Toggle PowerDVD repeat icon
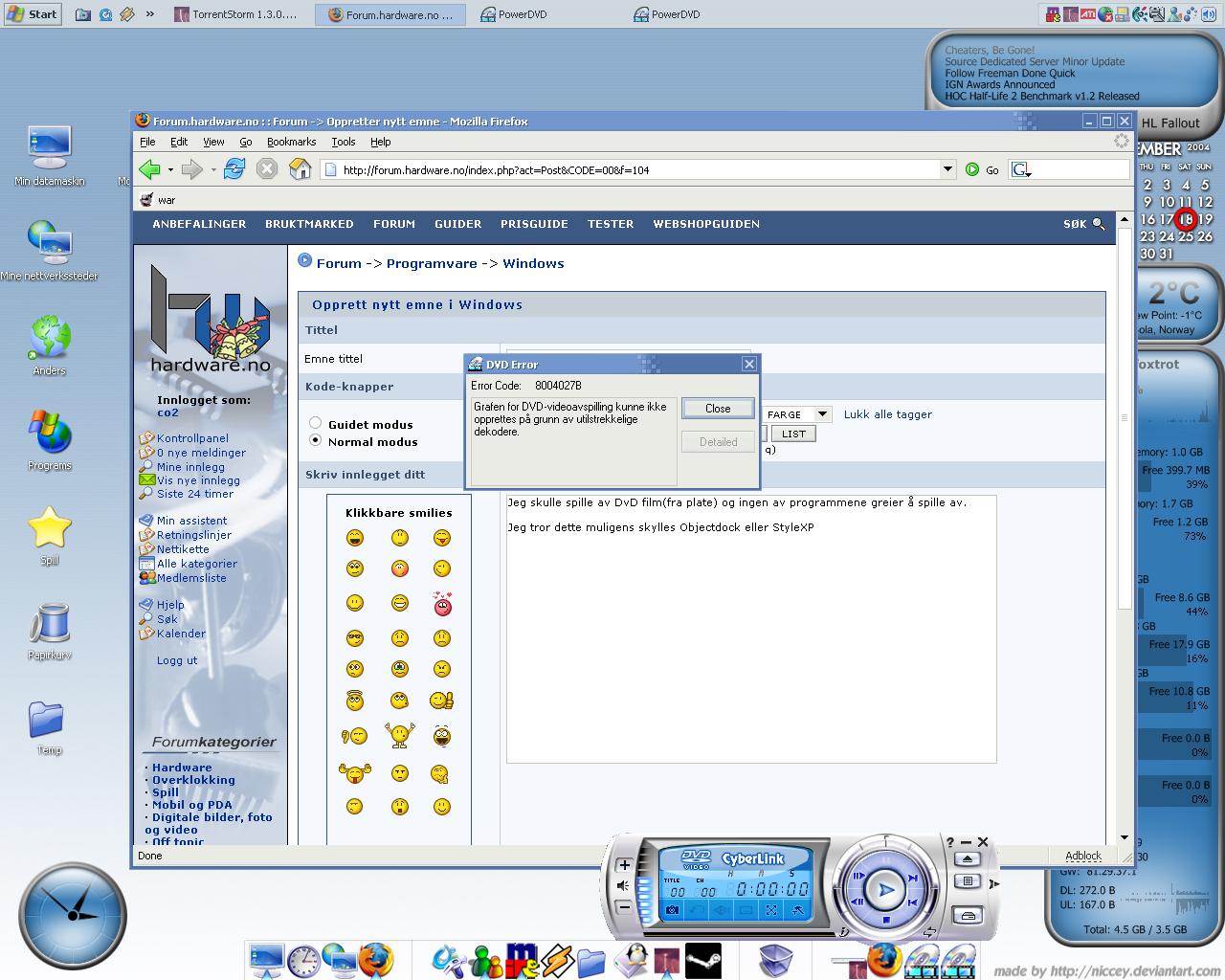Screen dimensions: 1225x980 pos(929,932)
